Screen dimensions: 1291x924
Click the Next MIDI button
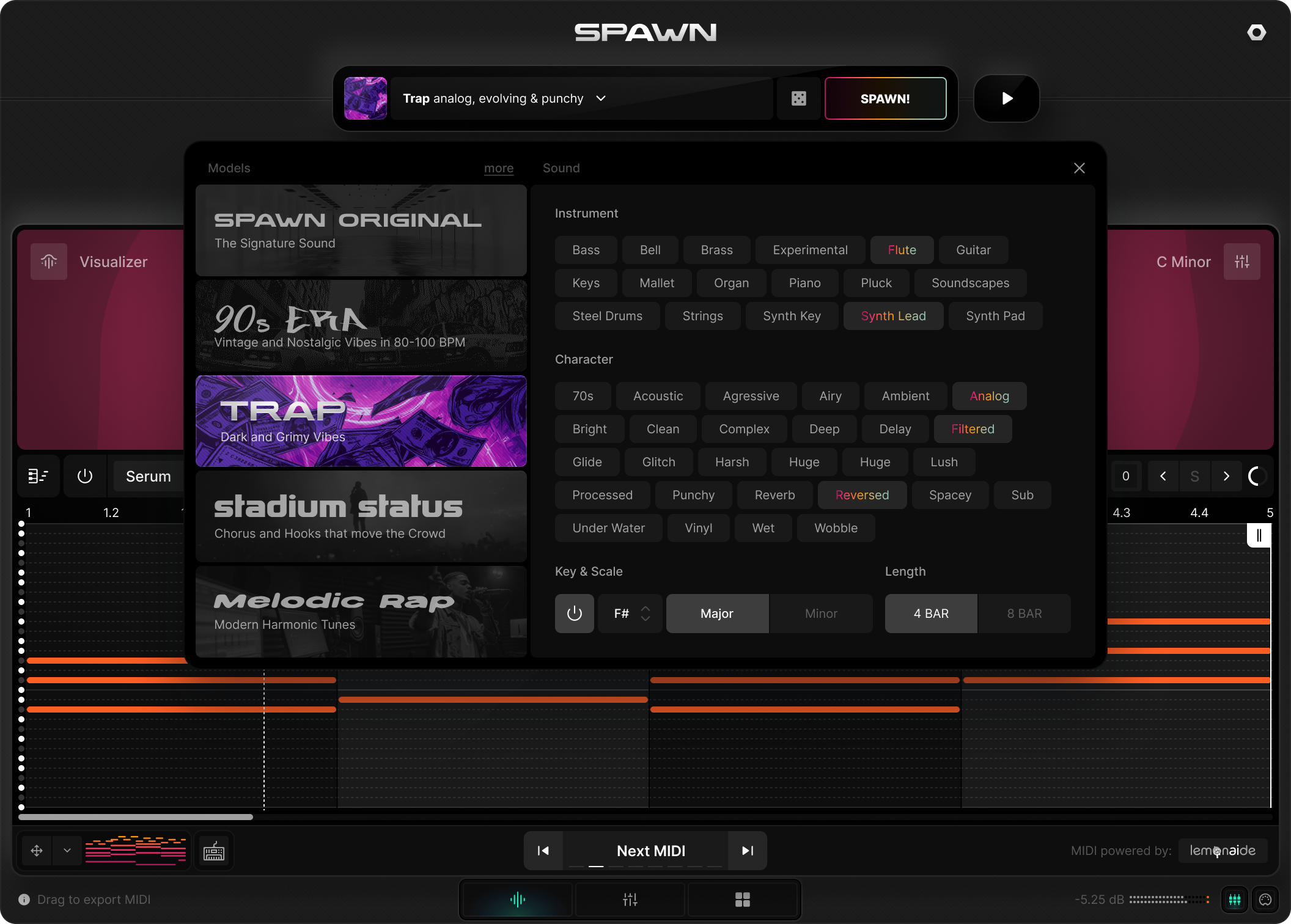coord(651,851)
